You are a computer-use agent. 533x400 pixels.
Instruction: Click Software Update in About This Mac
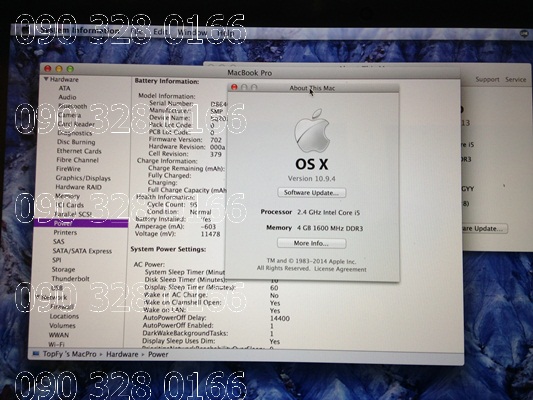[312, 193]
